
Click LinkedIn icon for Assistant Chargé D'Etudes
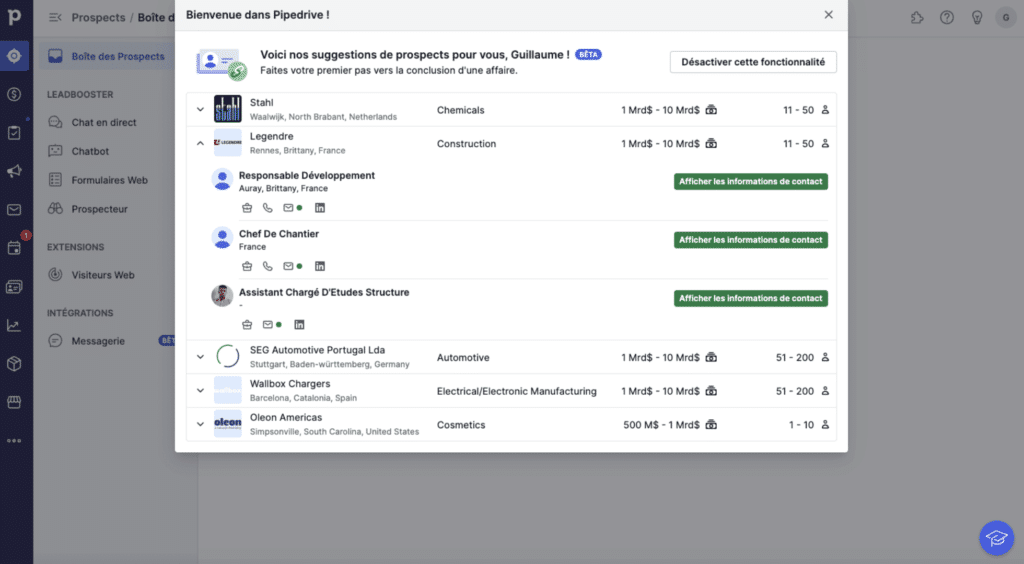(x=299, y=324)
